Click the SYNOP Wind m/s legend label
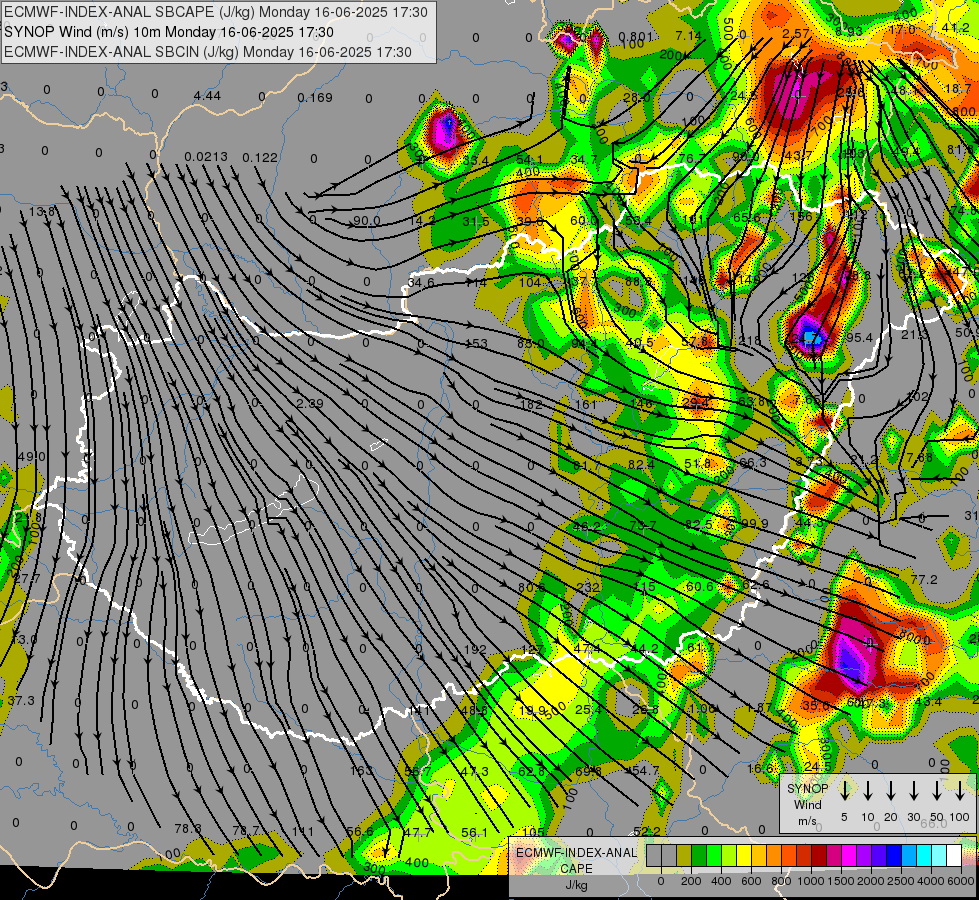 (x=807, y=804)
